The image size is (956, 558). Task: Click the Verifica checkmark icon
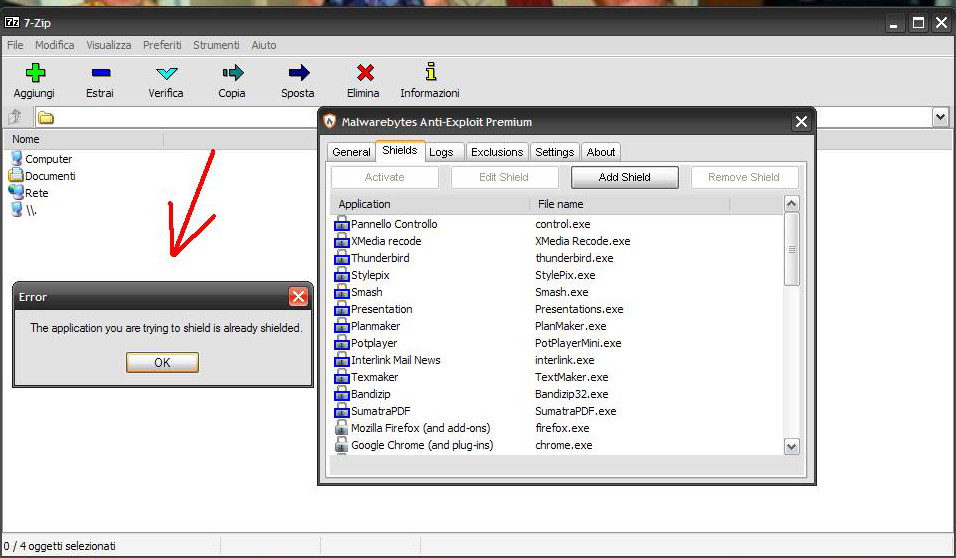166,74
